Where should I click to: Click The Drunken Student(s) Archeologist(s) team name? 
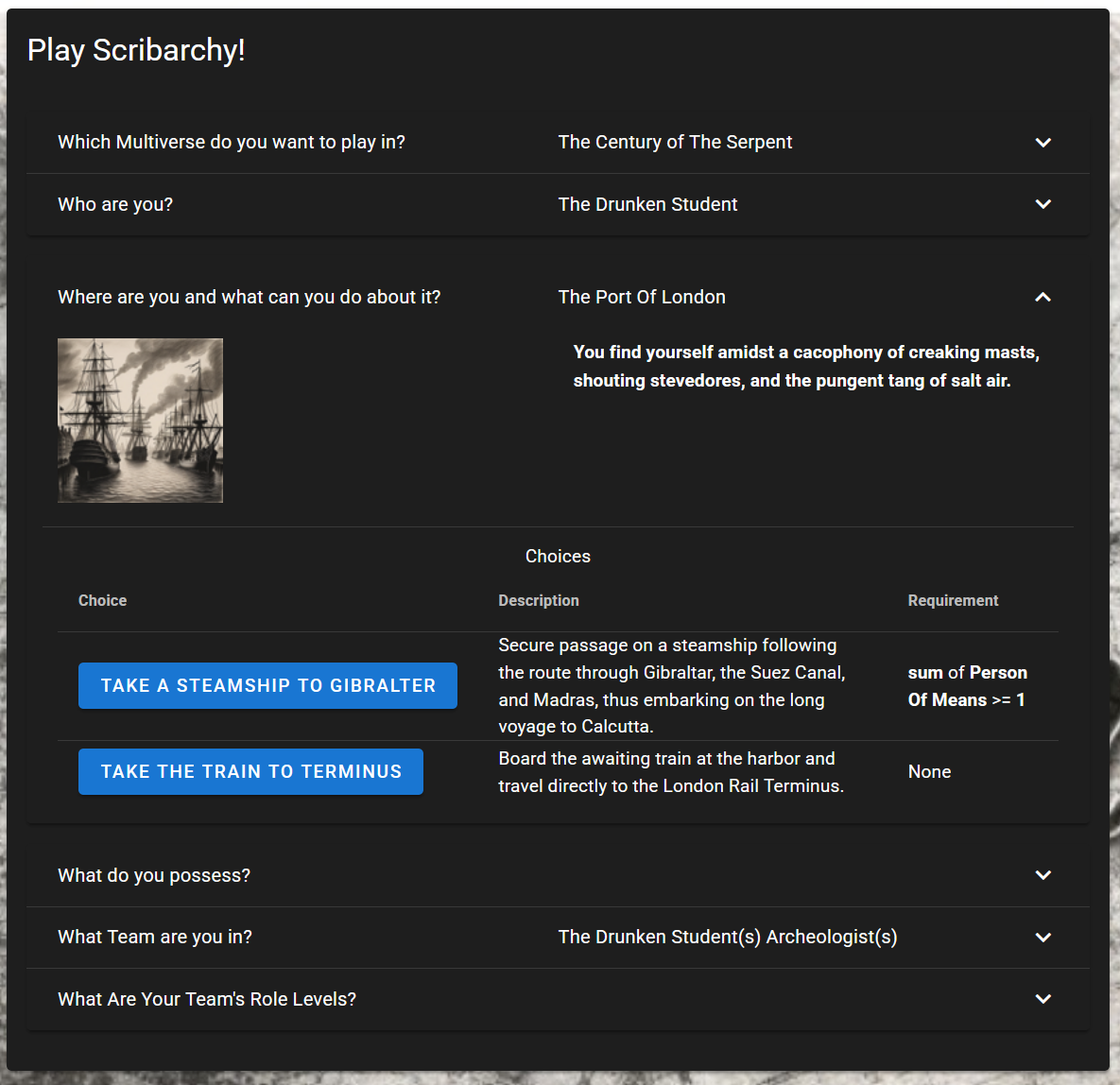[727, 937]
